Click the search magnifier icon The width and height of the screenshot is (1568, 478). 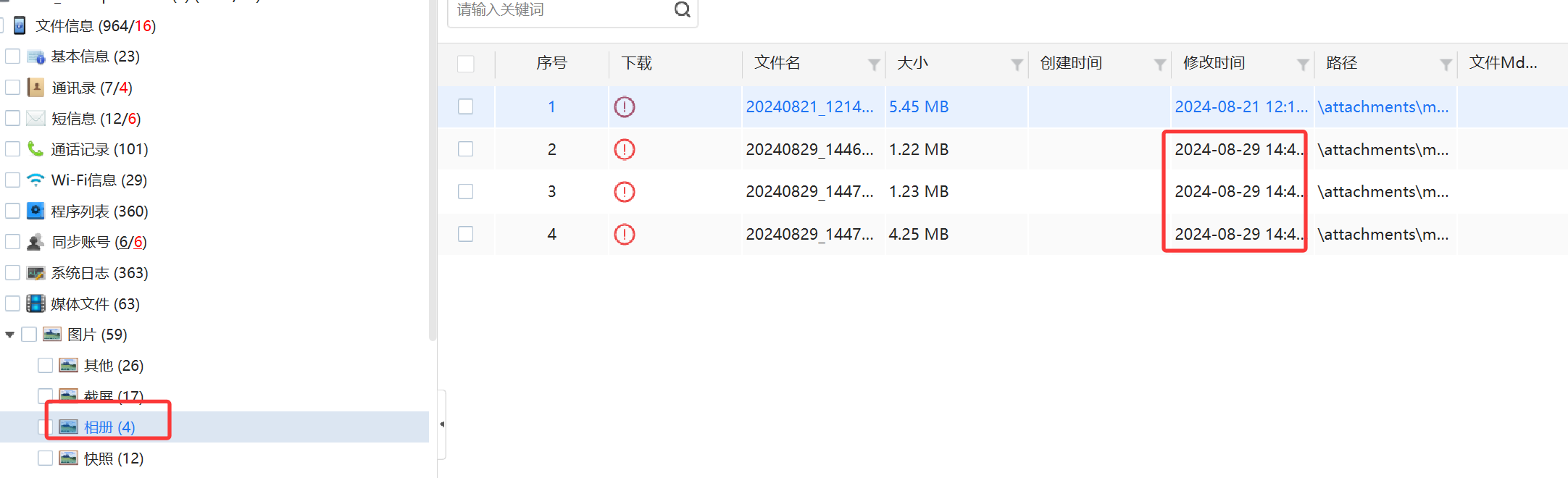point(682,9)
